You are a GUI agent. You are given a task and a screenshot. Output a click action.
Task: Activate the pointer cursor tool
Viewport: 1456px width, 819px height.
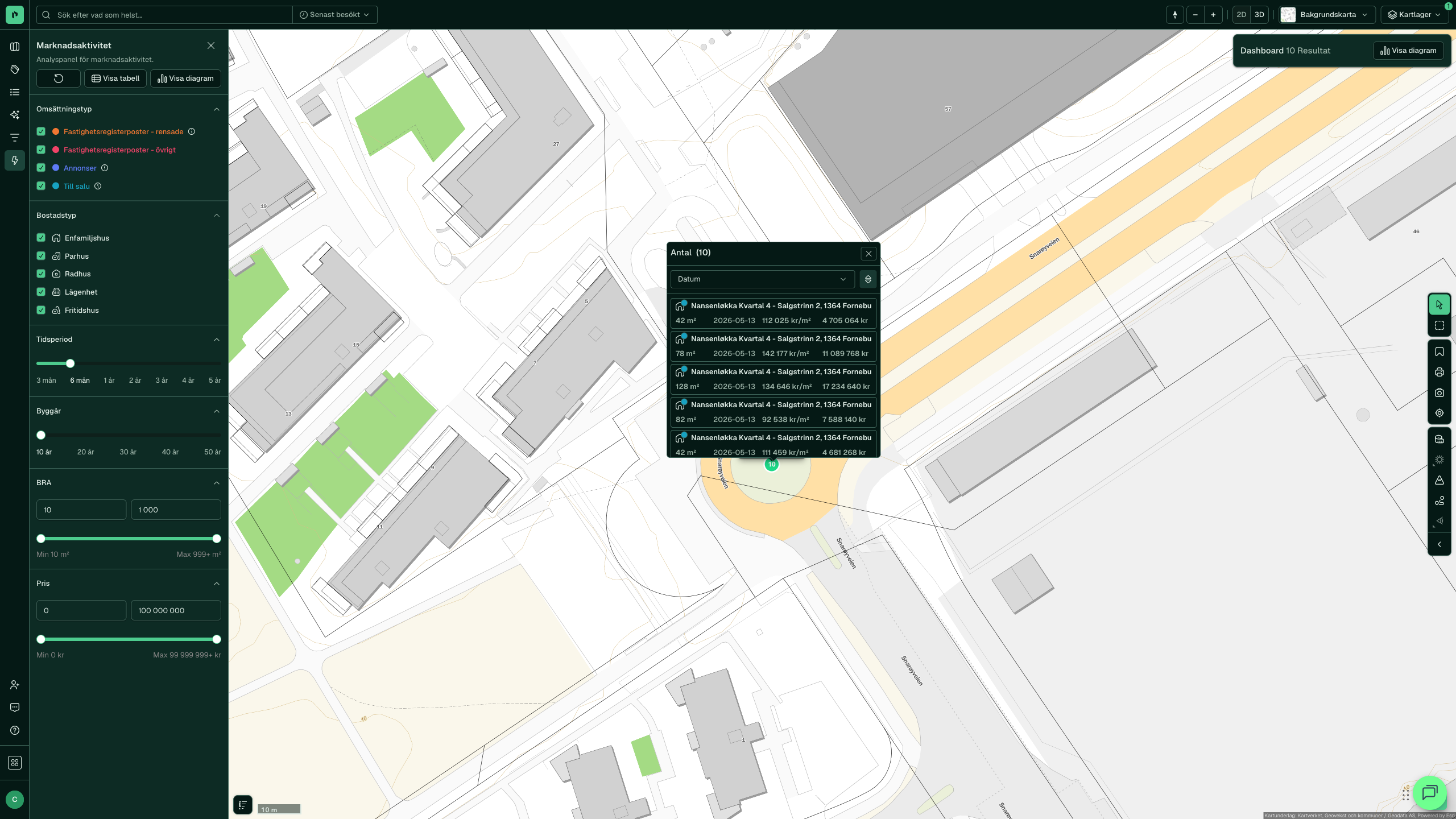pos(1439,304)
